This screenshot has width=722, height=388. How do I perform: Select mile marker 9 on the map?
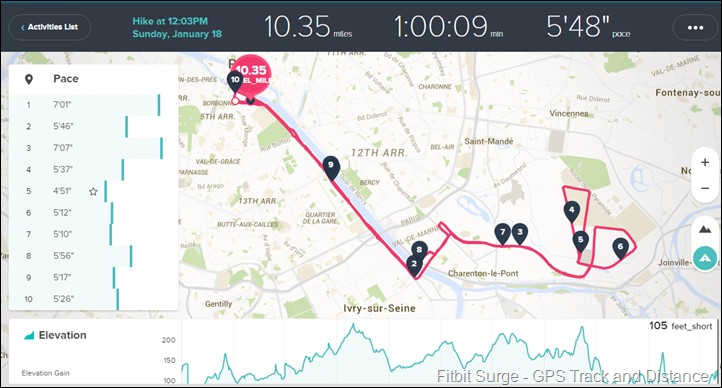pos(331,167)
